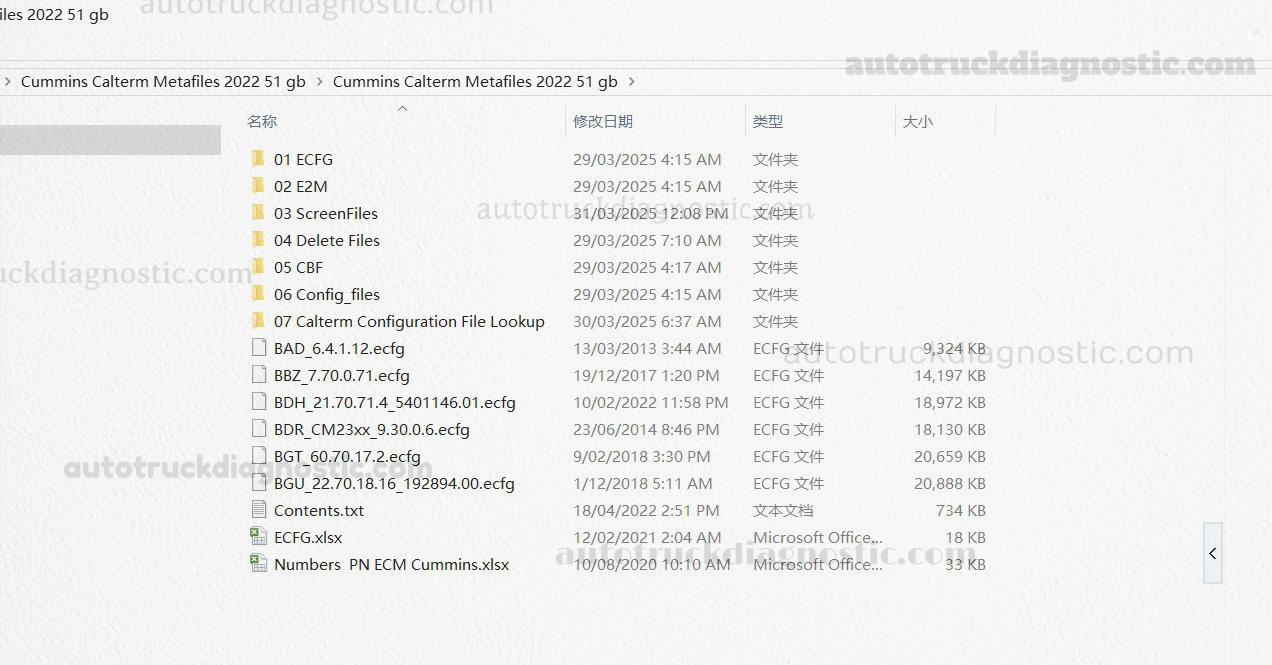This screenshot has height=665, width=1272.
Task: Click the date 10/02/2022 11:58 PM
Action: (x=651, y=402)
